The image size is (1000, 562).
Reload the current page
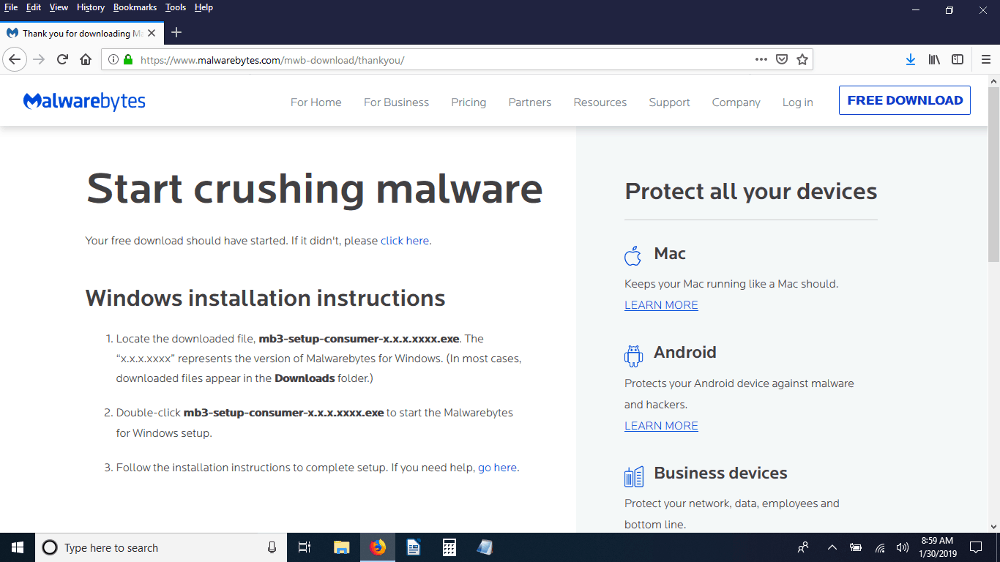pyautogui.click(x=62, y=60)
